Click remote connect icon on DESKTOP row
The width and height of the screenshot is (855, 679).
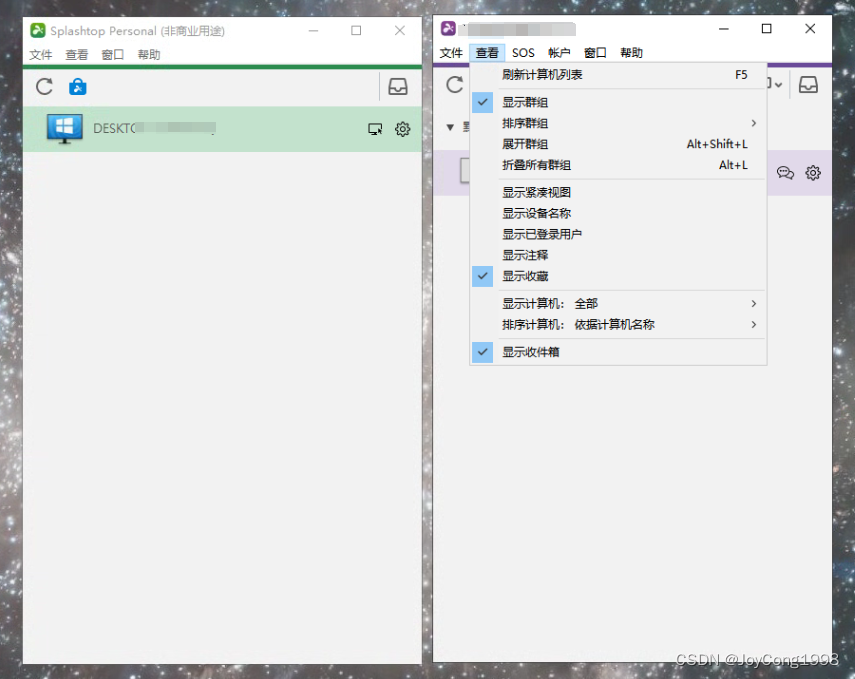coord(375,129)
